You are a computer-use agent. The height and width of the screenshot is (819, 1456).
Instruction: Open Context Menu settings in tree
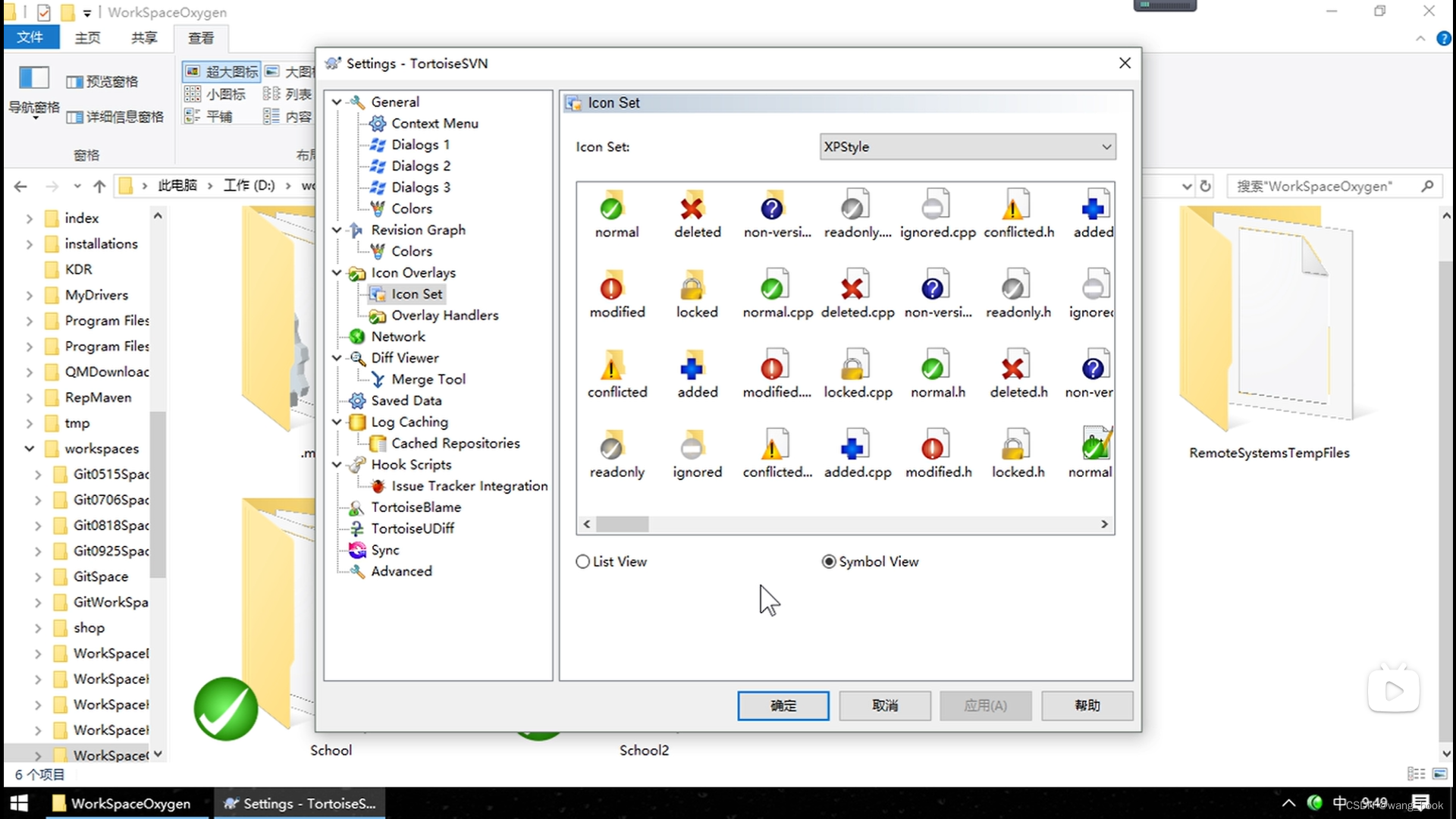(435, 123)
